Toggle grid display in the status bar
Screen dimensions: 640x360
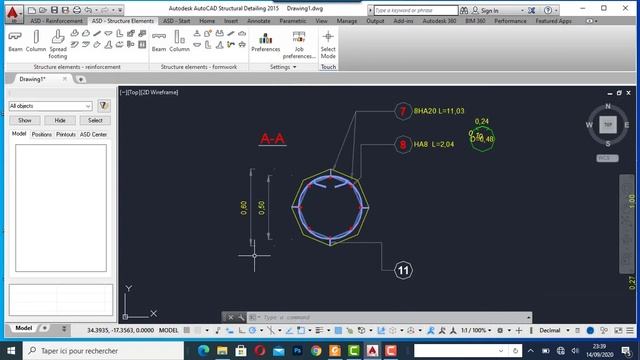coord(187,330)
